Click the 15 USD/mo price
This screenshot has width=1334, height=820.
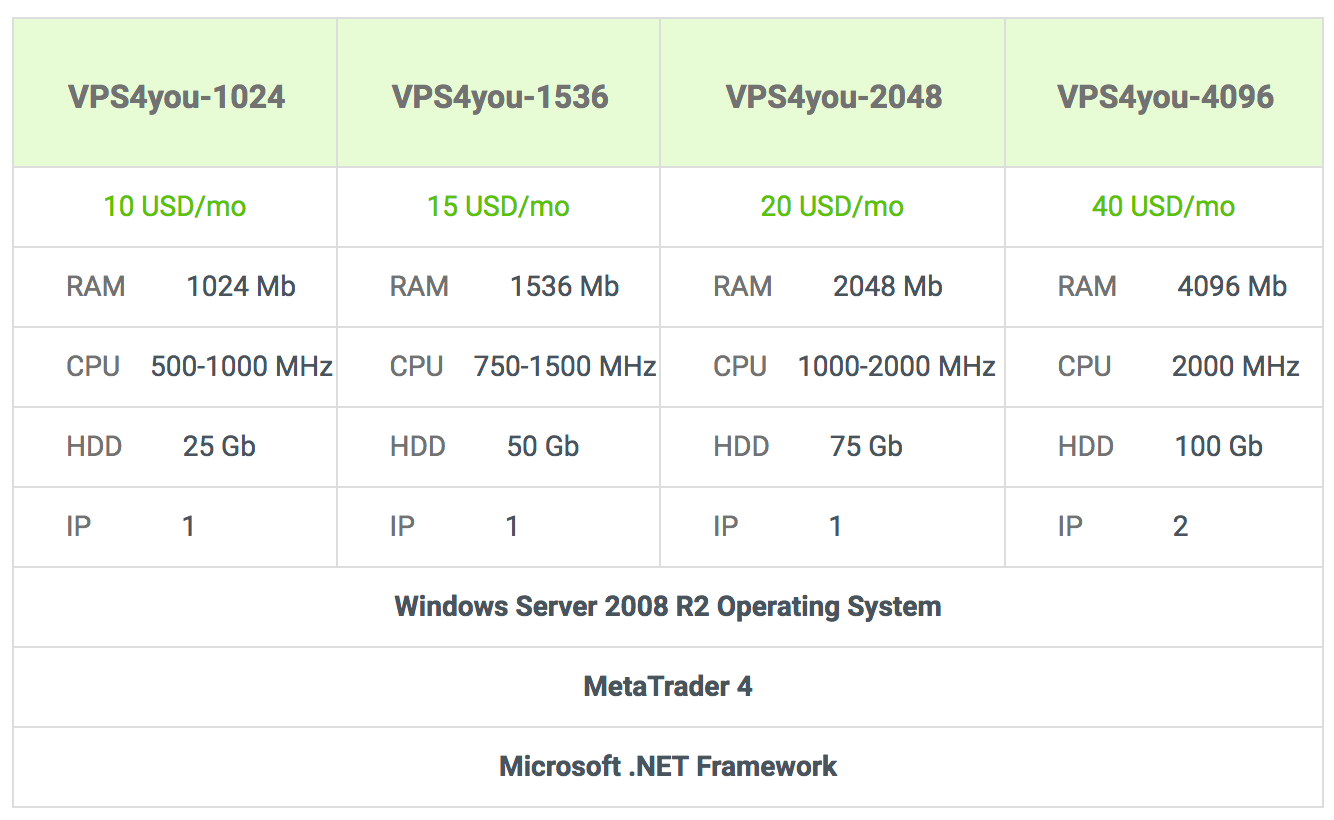click(498, 207)
